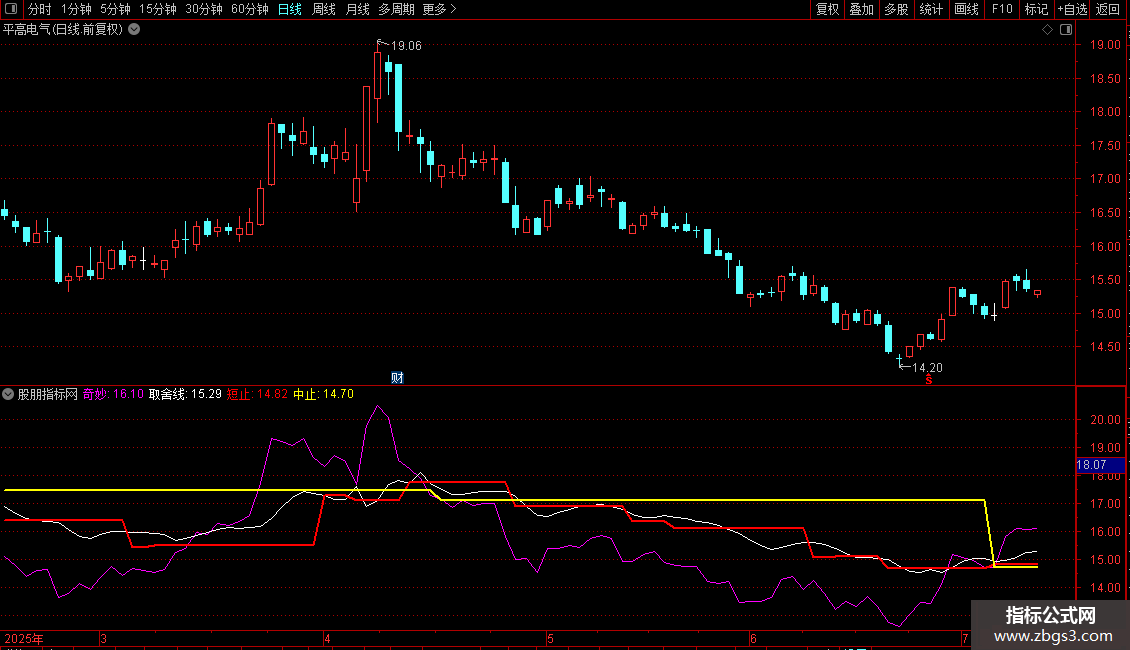Click month 6 marker on the time axis

click(x=753, y=638)
